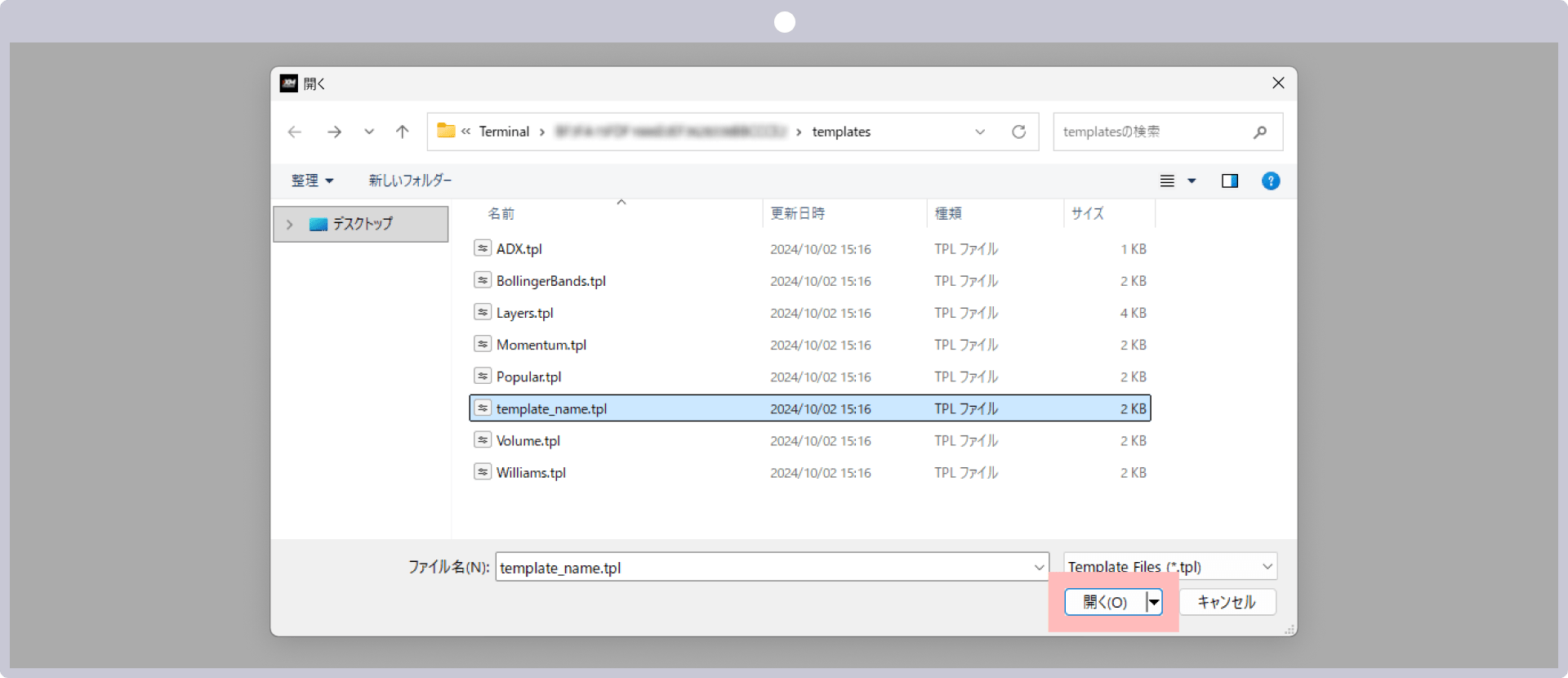
Task: Click the ファイル名 input field
Action: click(772, 567)
